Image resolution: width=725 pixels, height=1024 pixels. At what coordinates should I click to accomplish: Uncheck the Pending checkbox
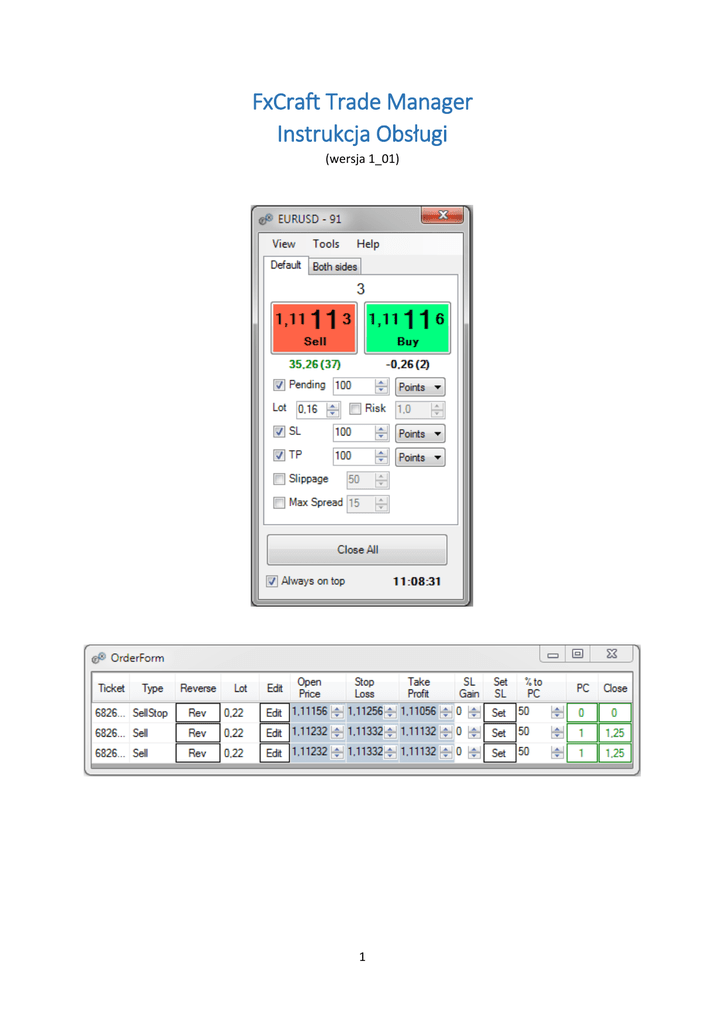click(x=279, y=386)
